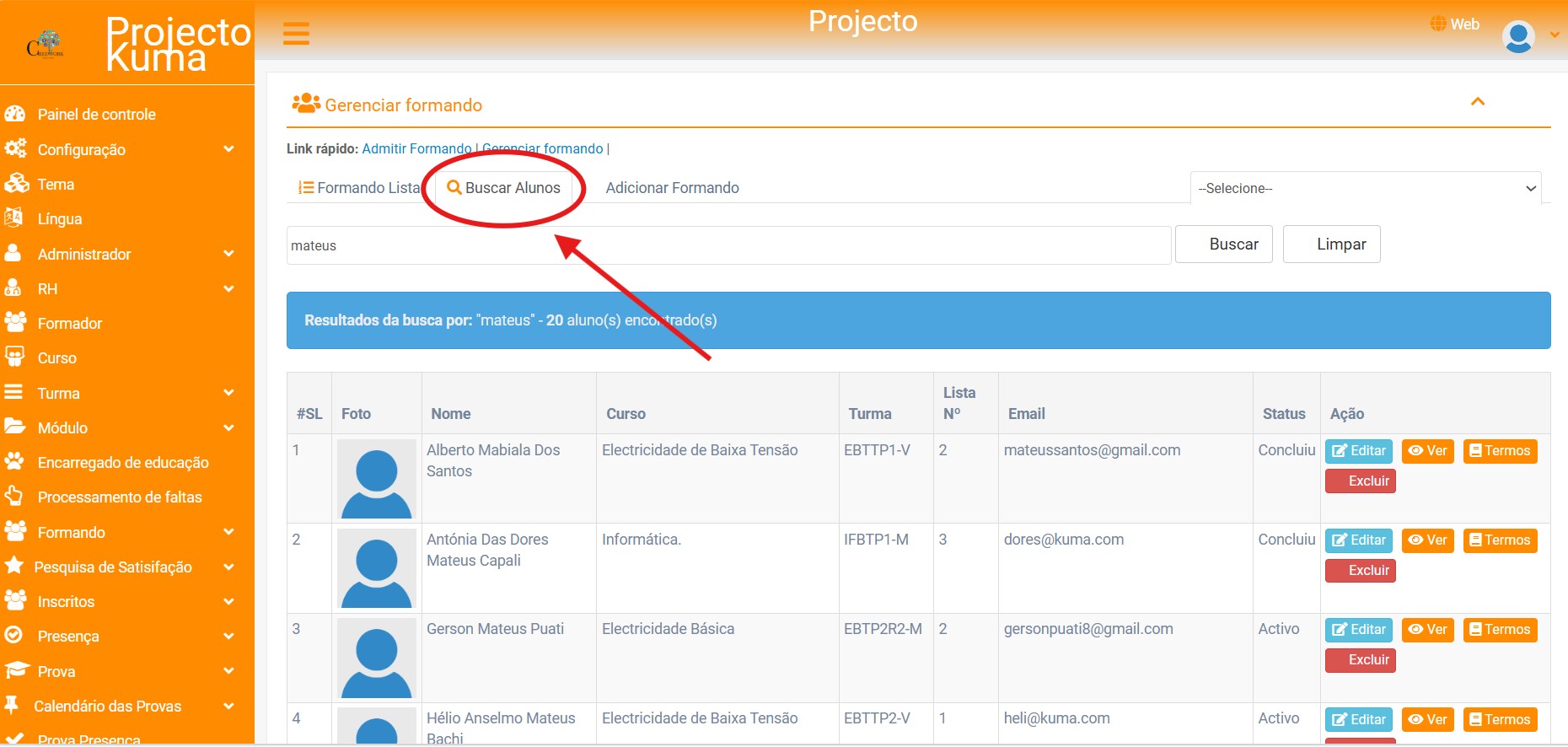Screen dimensions: 1568x747
Task: Expand the Turma sidebar submenu
Action: pos(228,393)
